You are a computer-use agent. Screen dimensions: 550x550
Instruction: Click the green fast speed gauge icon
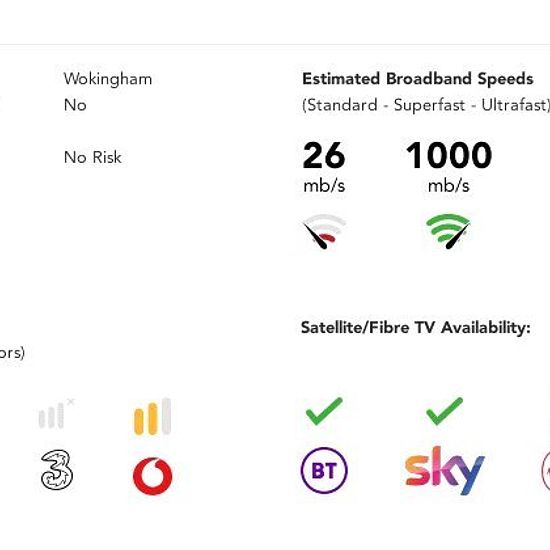[x=448, y=232]
